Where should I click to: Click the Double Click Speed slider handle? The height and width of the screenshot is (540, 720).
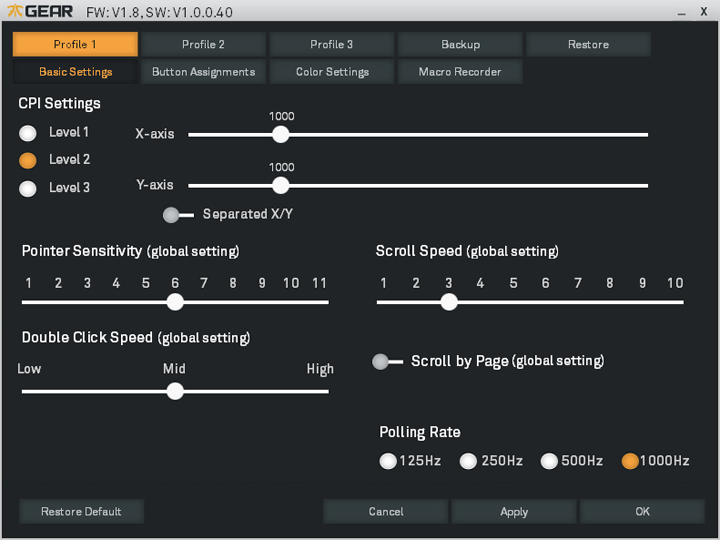coord(175,391)
